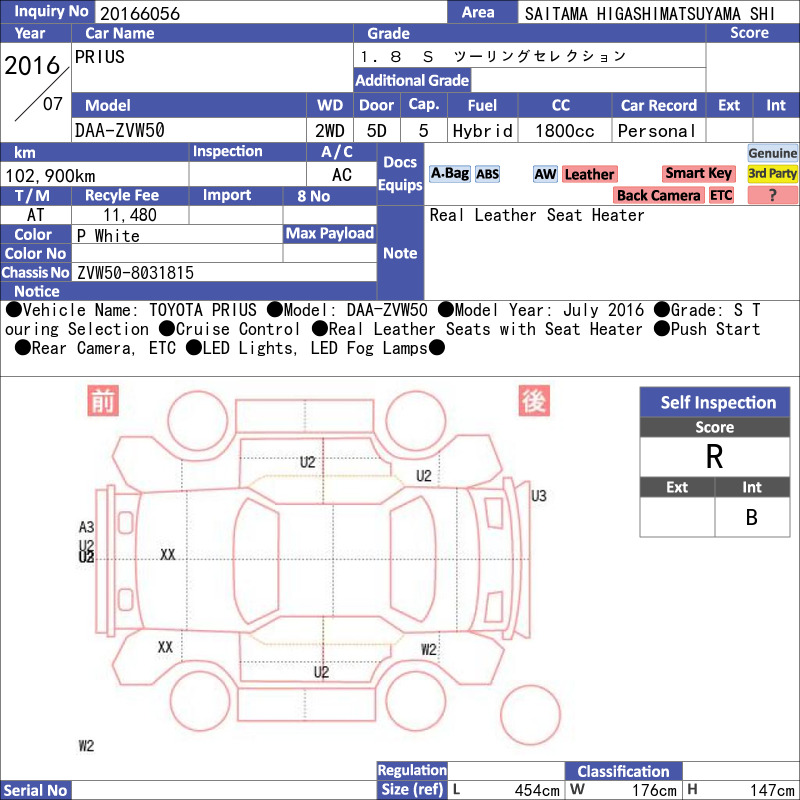Click the interior grade B
The width and height of the screenshot is (800, 800).
pos(752,517)
